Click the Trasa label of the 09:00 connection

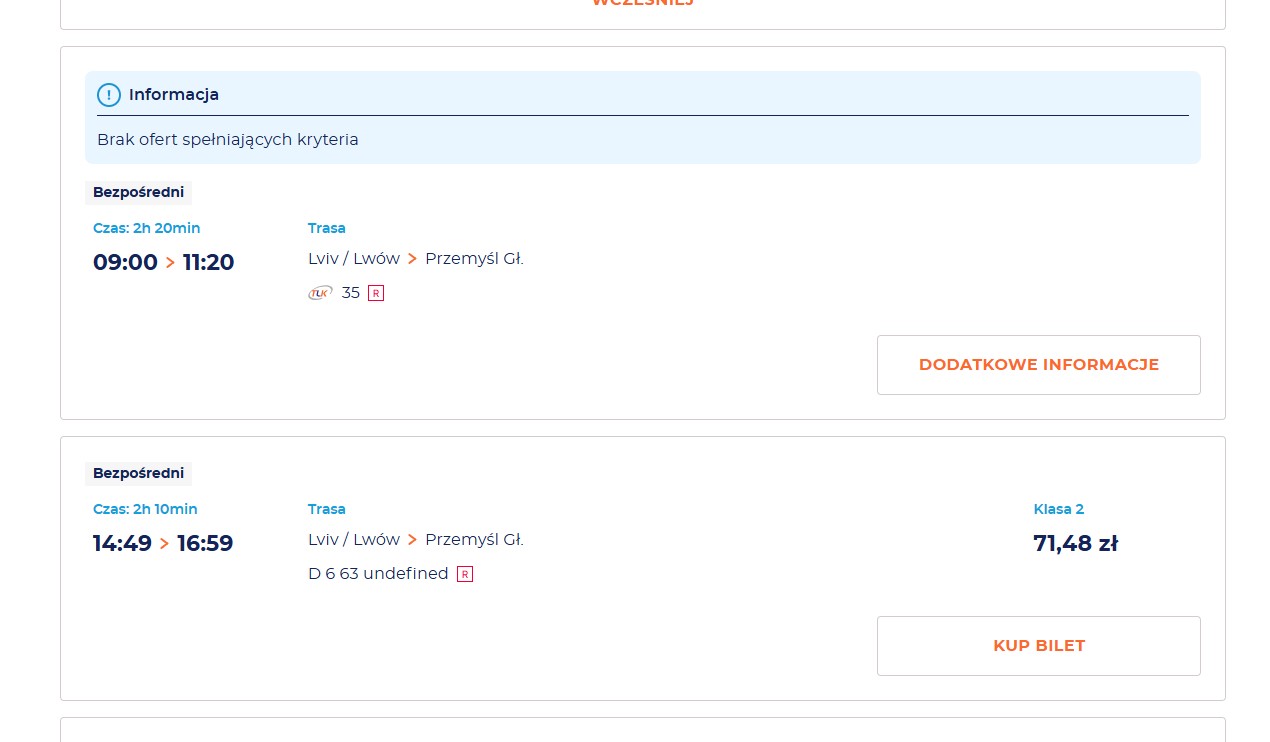(327, 228)
